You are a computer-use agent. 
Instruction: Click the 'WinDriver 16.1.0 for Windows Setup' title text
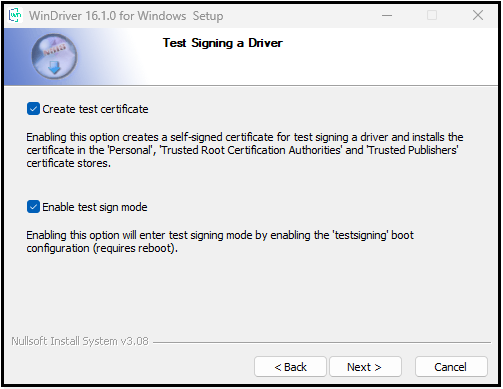click(x=126, y=16)
